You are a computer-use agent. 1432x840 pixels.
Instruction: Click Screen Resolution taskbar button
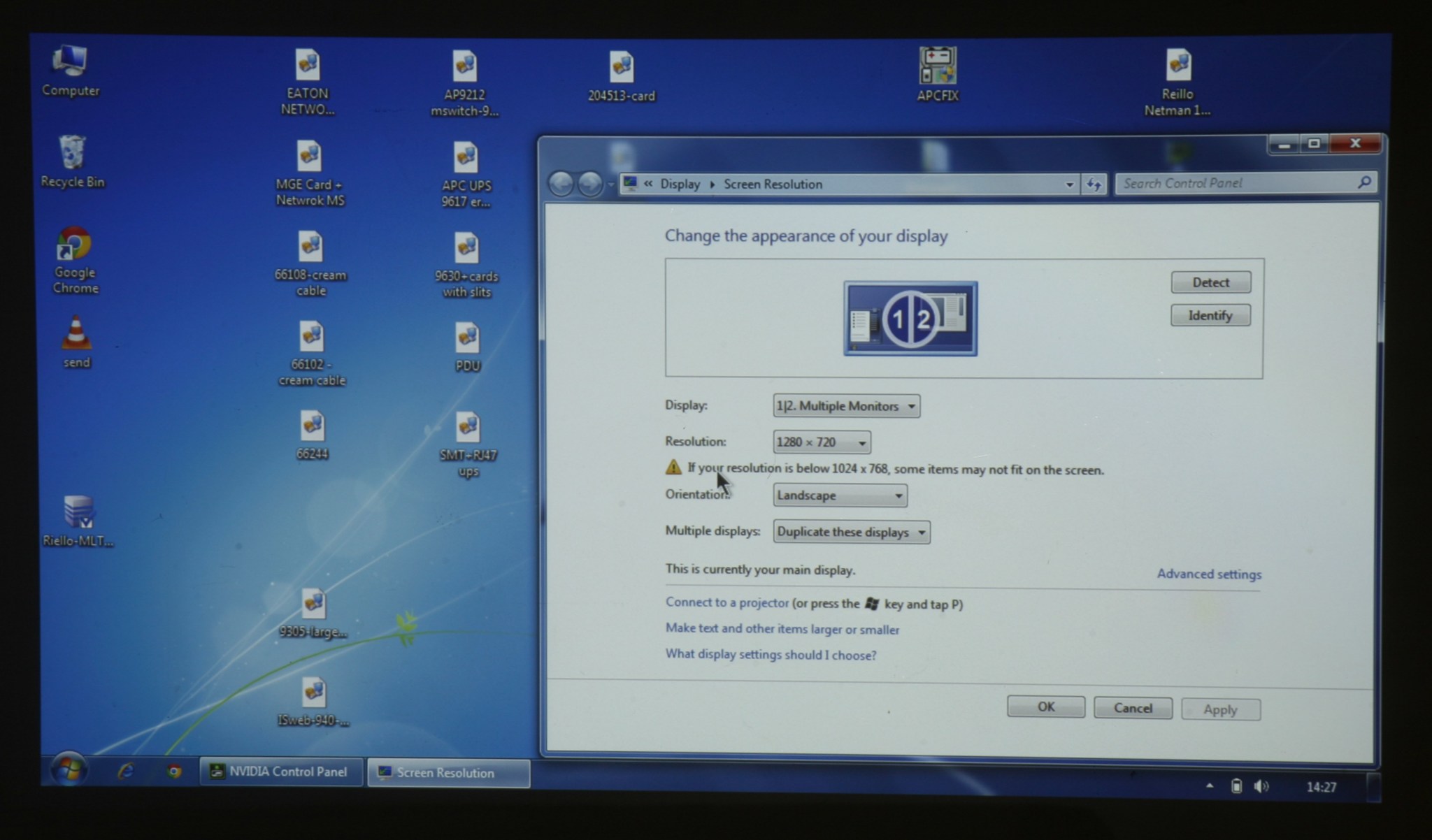pos(448,773)
